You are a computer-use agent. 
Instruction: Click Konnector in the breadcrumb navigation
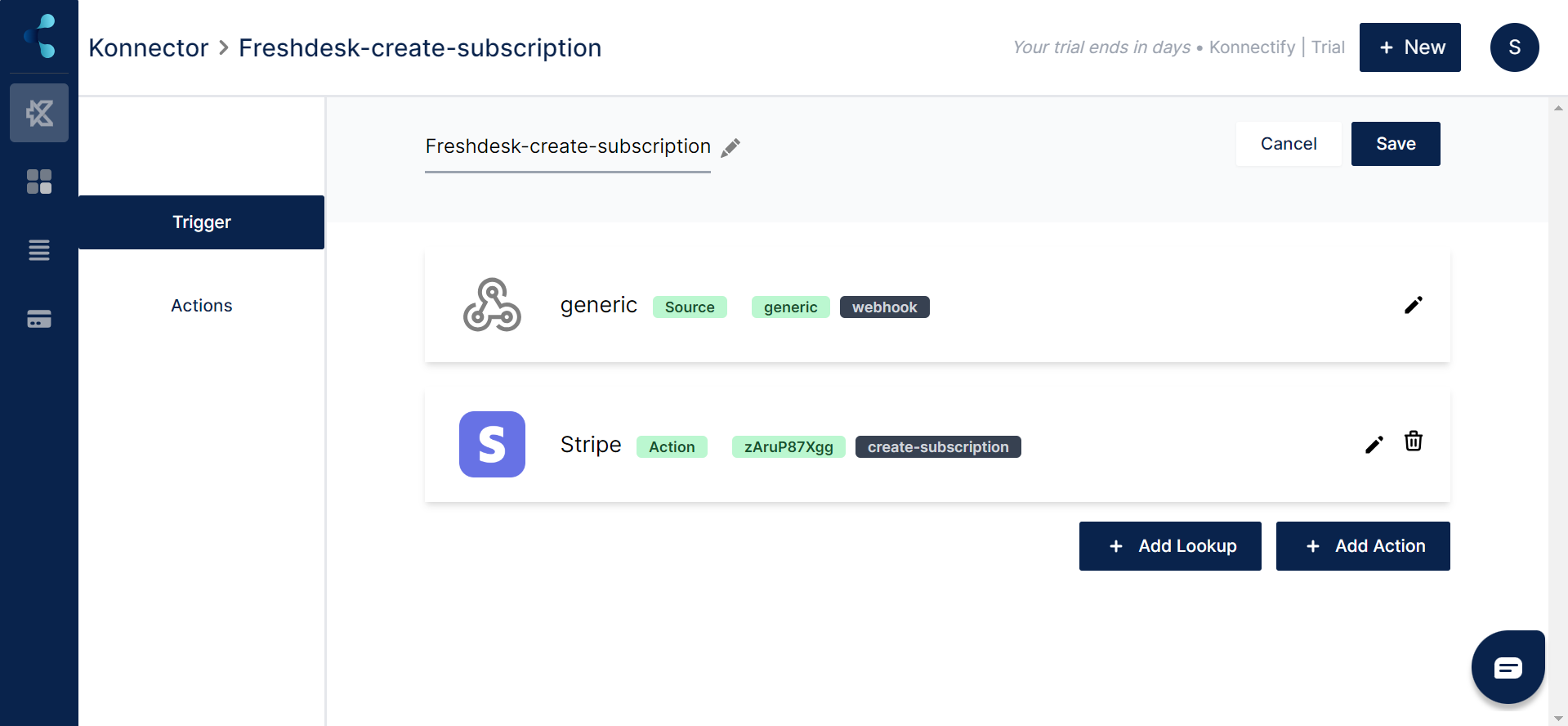tap(148, 47)
